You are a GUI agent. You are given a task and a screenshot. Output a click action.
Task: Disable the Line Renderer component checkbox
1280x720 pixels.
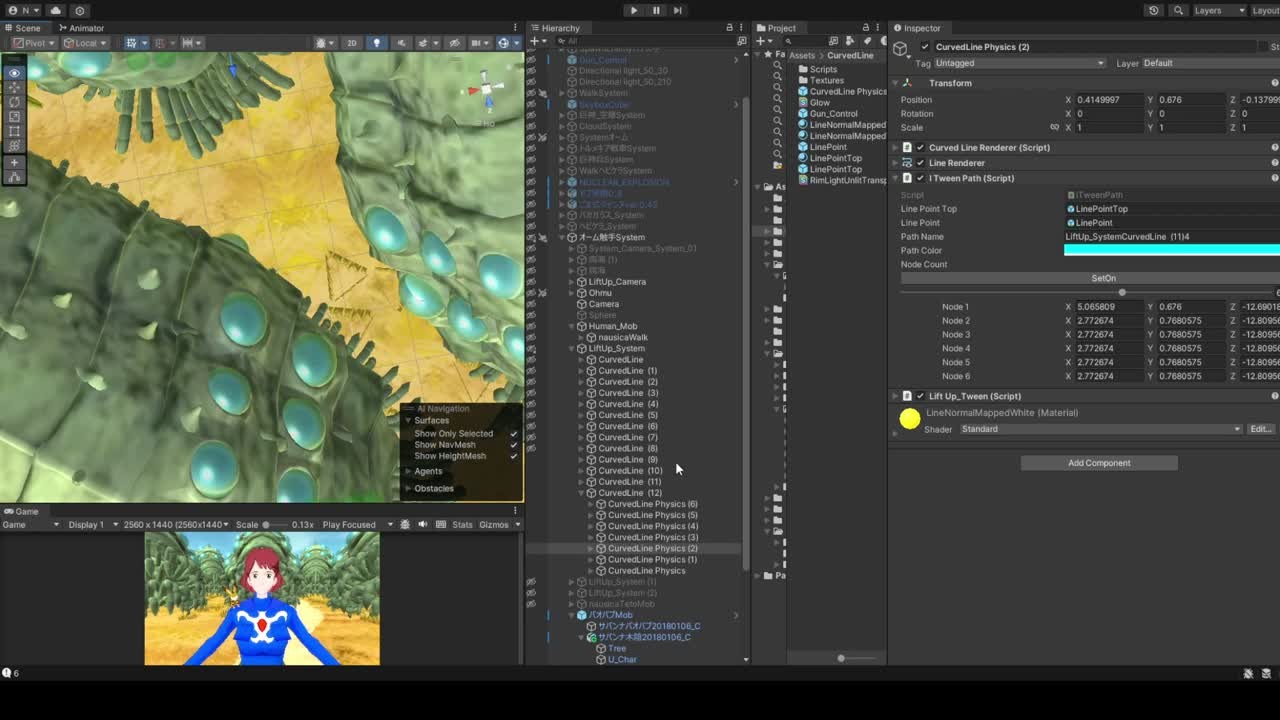coord(921,163)
